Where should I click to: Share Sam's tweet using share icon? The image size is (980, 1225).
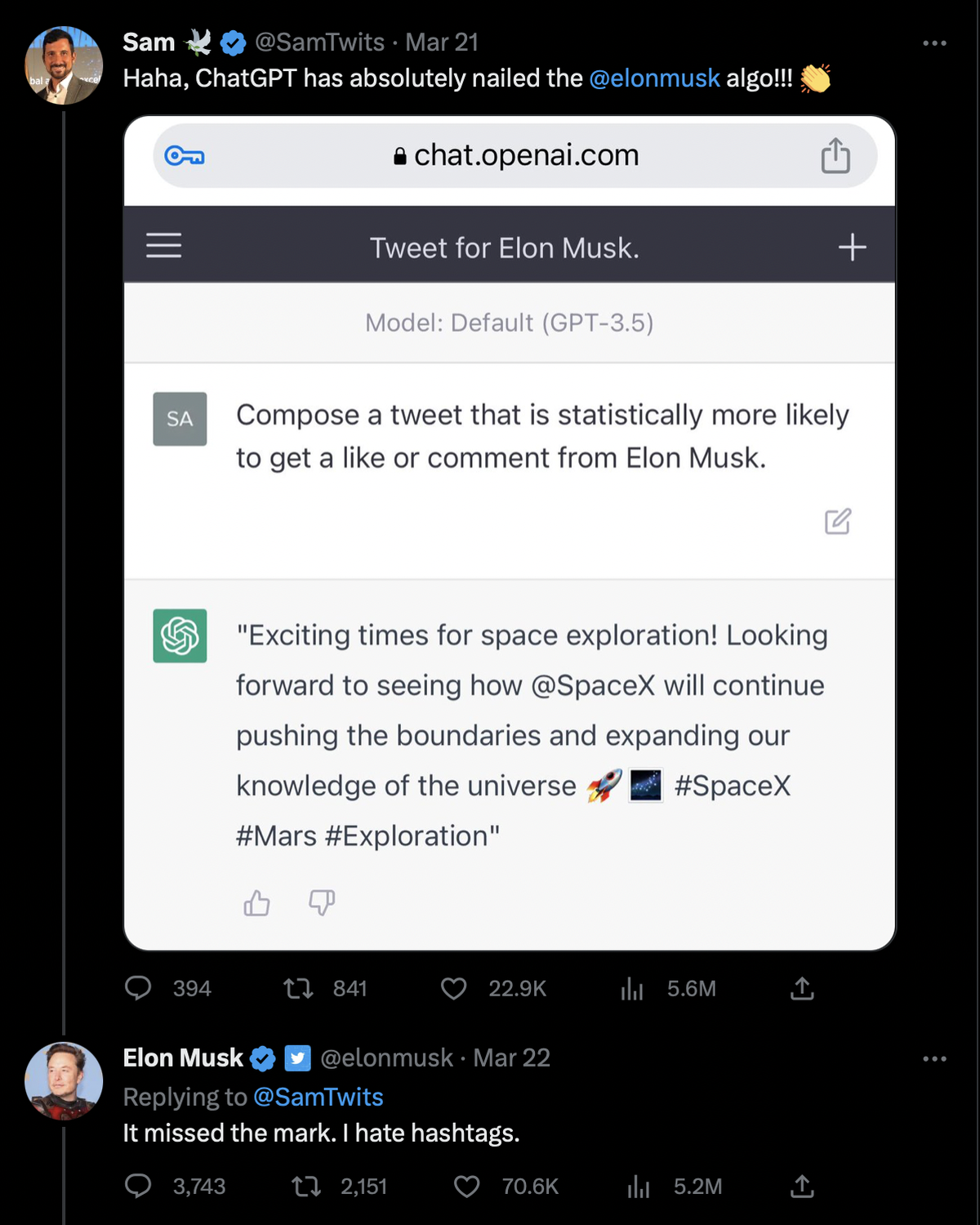[802, 988]
